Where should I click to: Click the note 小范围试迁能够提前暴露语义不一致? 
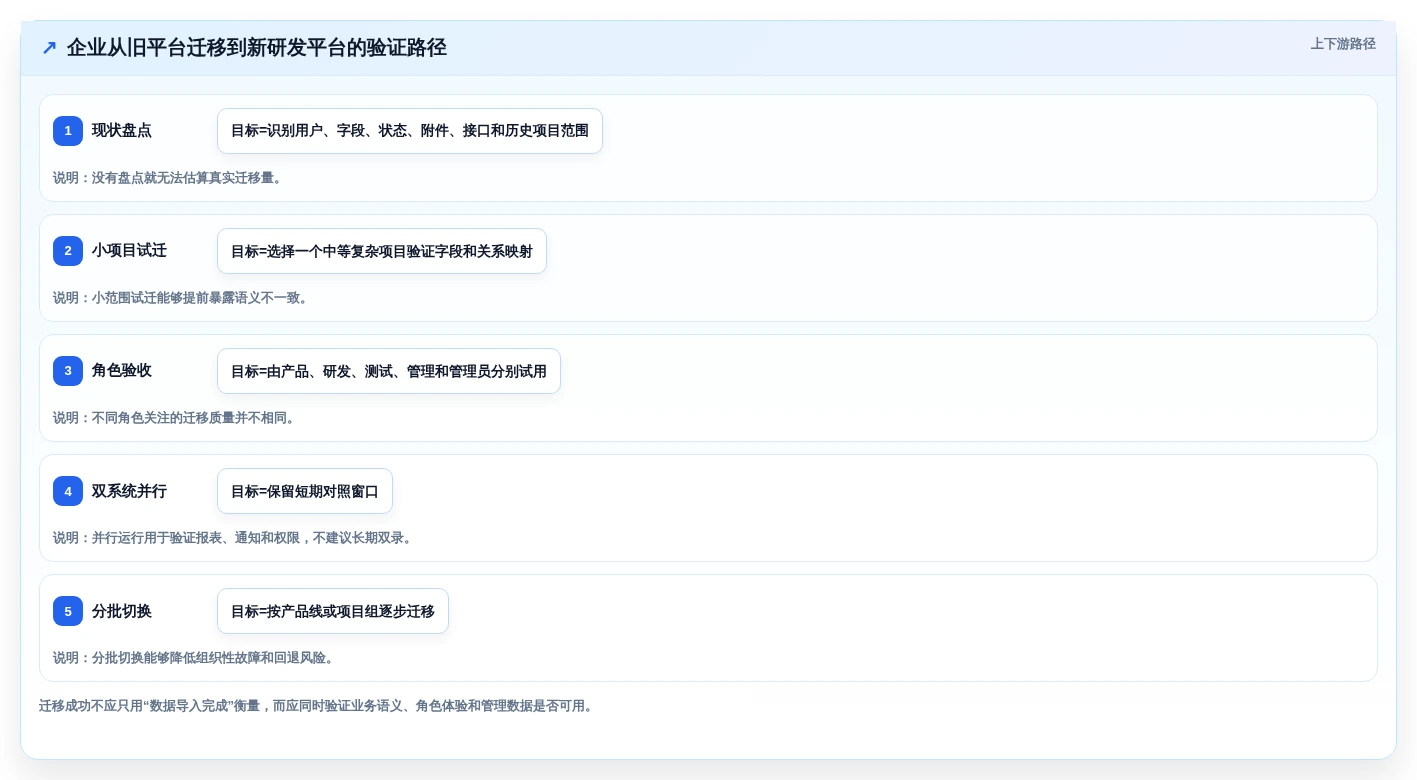(183, 298)
